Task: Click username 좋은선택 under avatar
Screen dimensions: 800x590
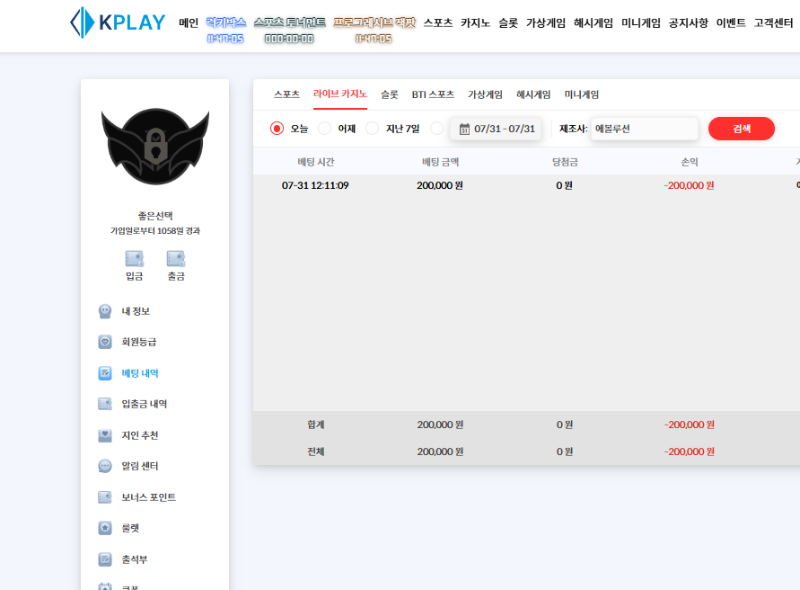Action: click(155, 215)
